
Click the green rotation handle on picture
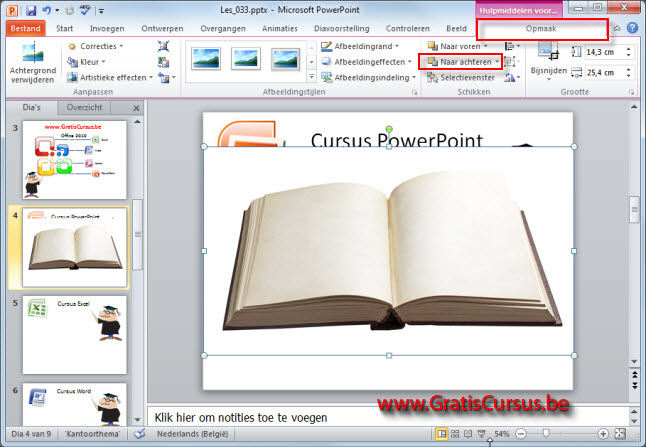coord(389,129)
